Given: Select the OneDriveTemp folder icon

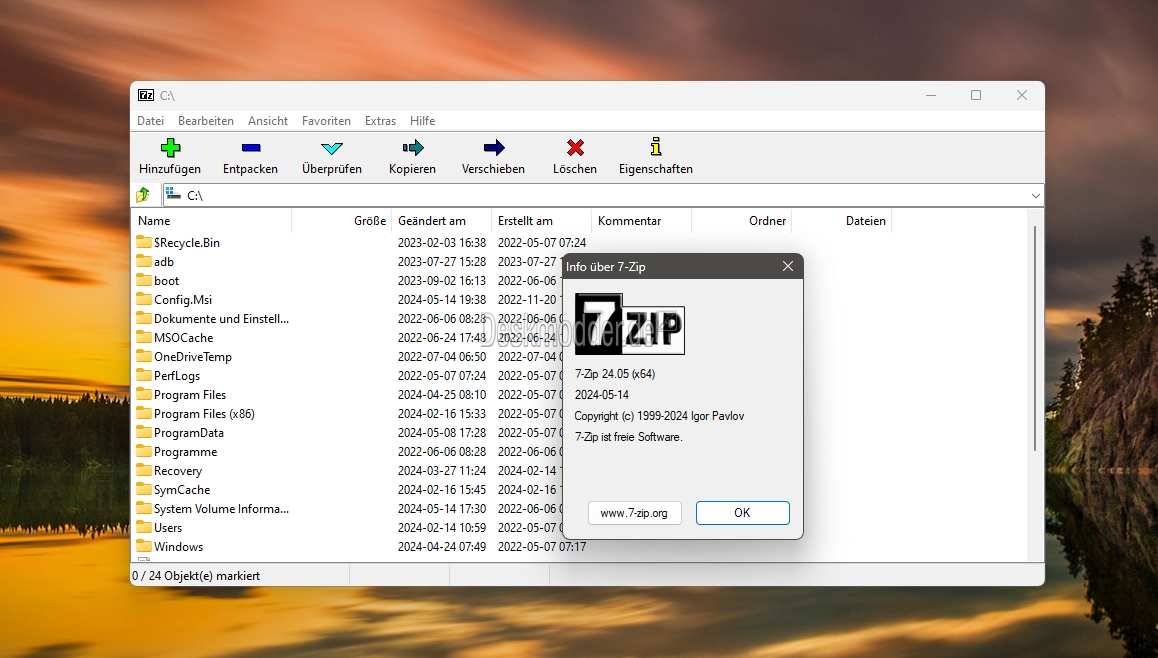Looking at the screenshot, I should tap(144, 356).
